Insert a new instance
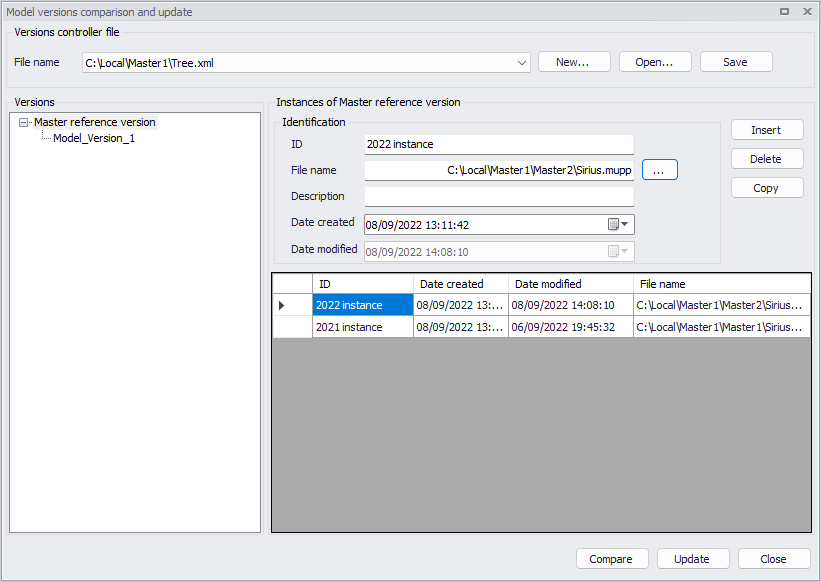 click(x=767, y=130)
